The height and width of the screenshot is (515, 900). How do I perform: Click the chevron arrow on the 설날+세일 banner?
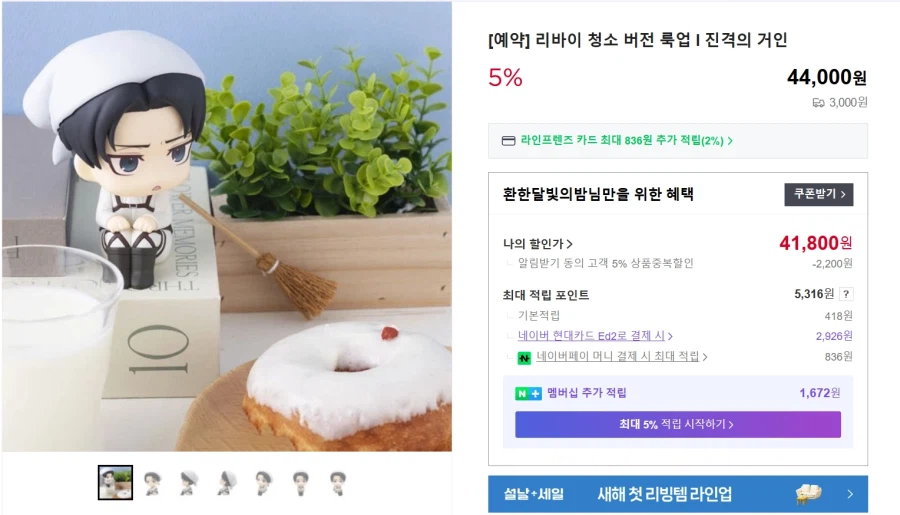click(x=850, y=494)
